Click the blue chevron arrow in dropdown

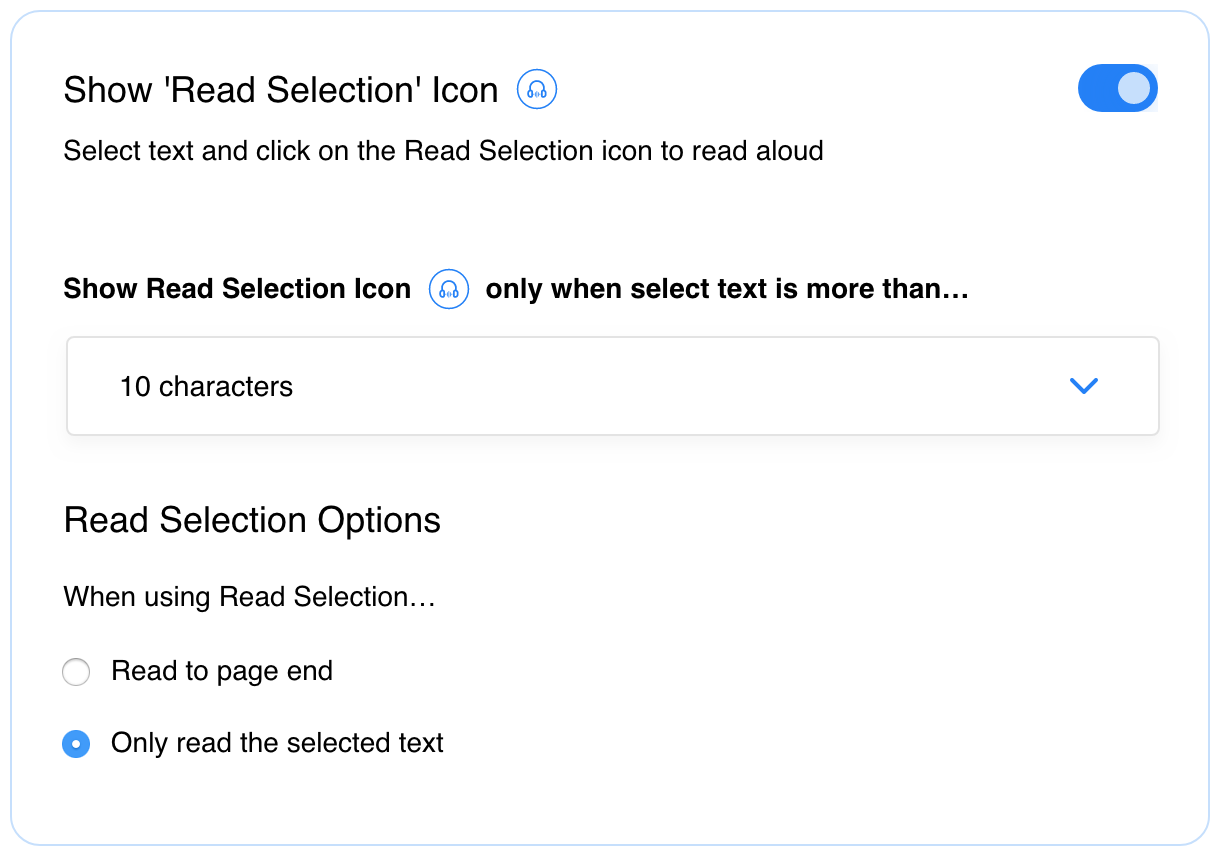click(1084, 386)
